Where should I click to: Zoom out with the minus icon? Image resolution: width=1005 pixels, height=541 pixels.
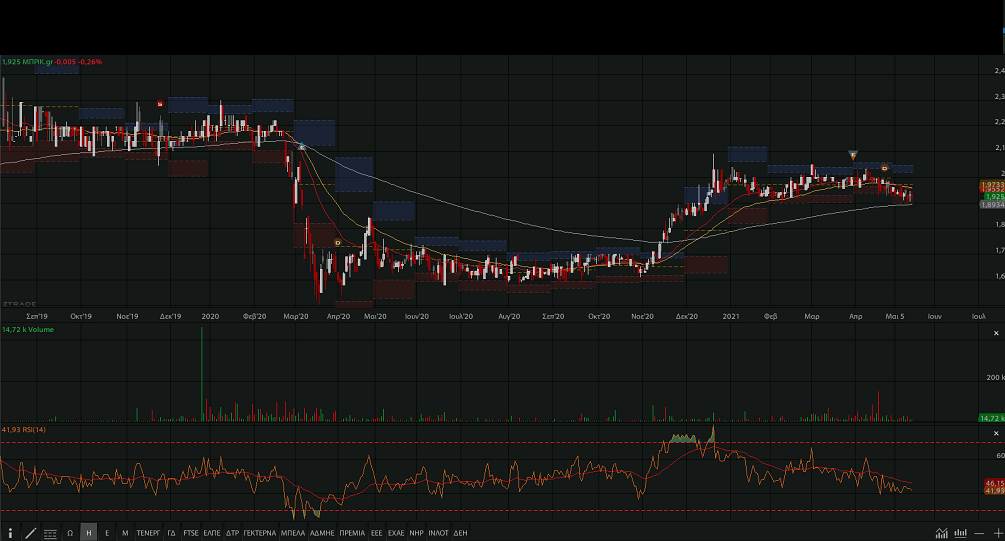pyautogui.click(x=979, y=533)
